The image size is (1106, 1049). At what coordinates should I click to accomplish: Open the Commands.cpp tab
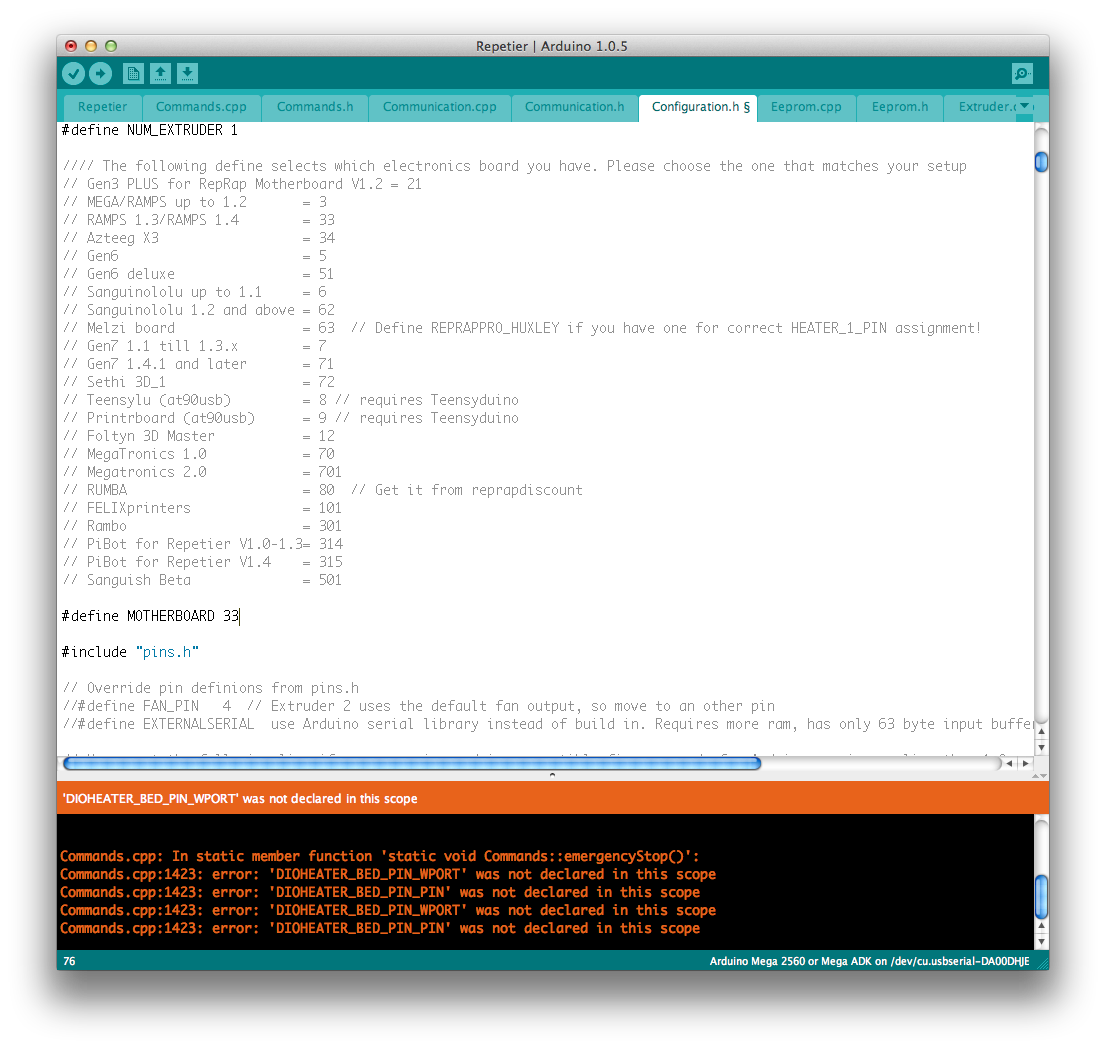click(201, 107)
